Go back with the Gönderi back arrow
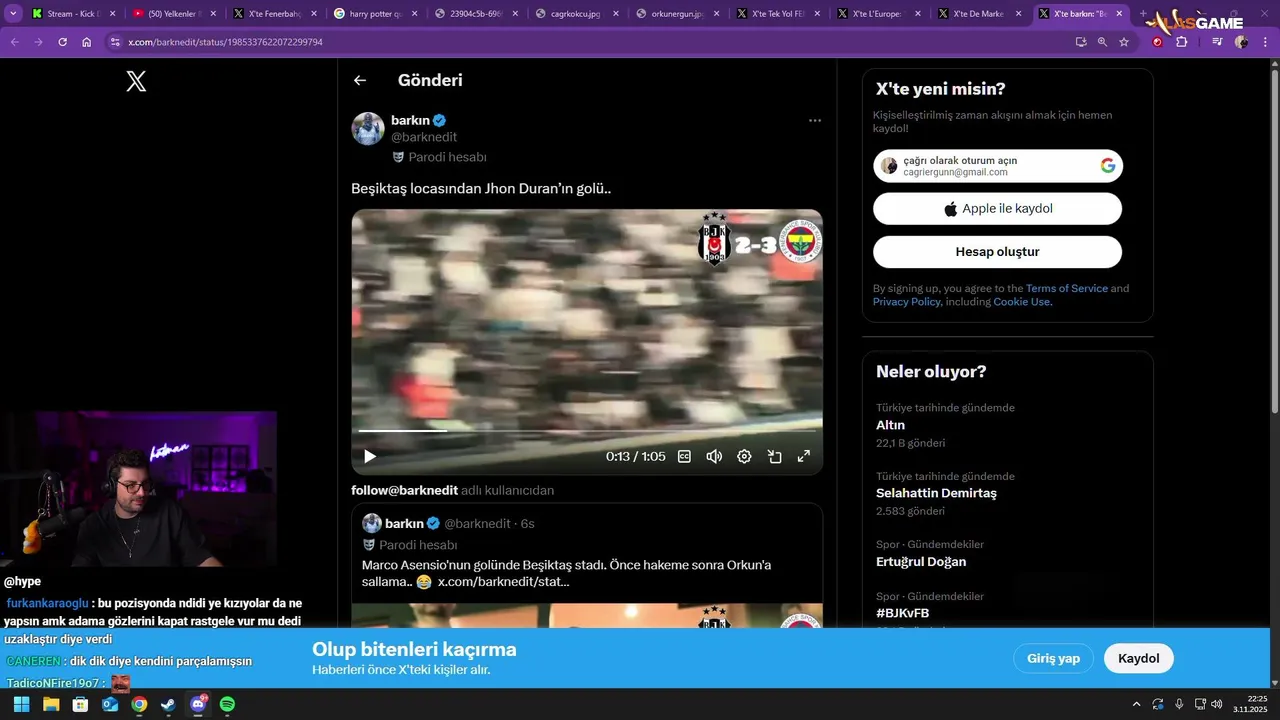Screen dimensions: 1280x720 [x=360, y=81]
